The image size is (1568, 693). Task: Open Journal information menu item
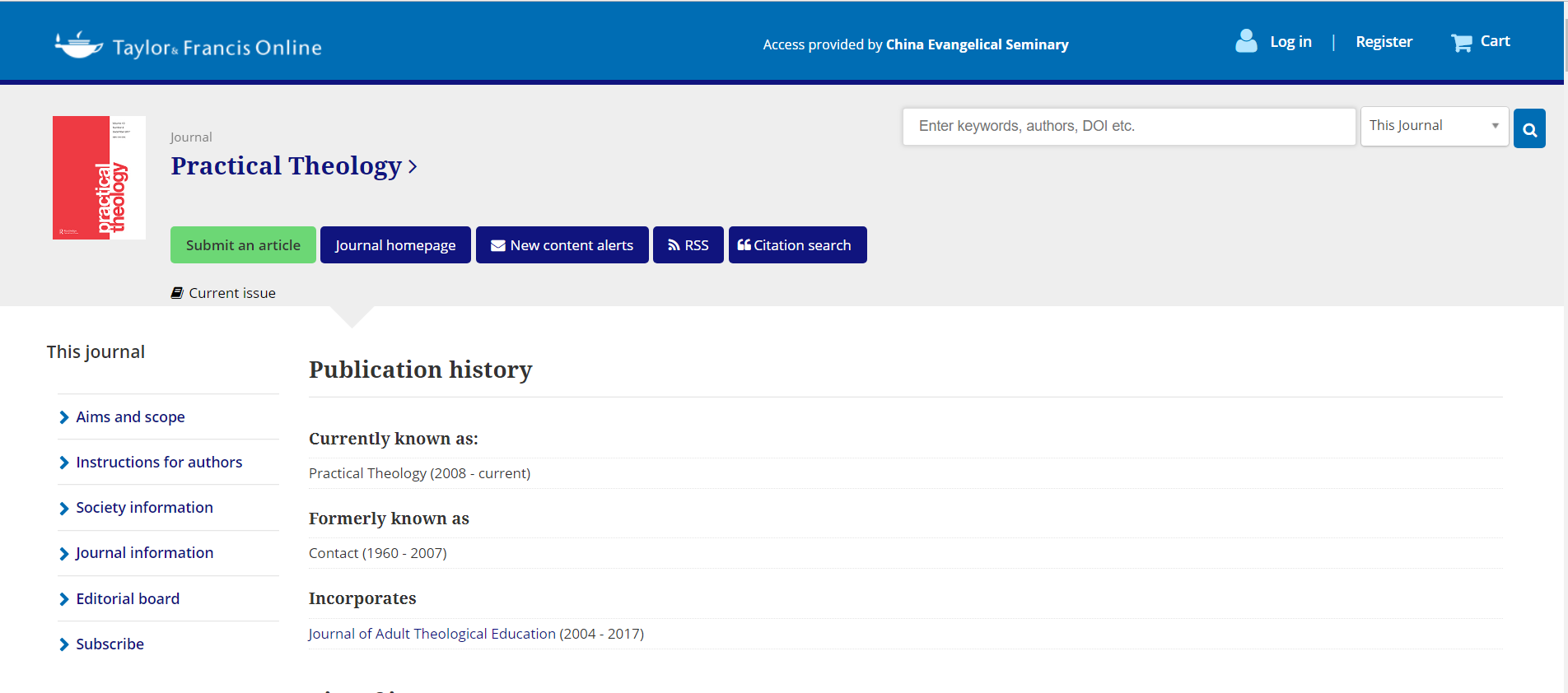(x=144, y=553)
